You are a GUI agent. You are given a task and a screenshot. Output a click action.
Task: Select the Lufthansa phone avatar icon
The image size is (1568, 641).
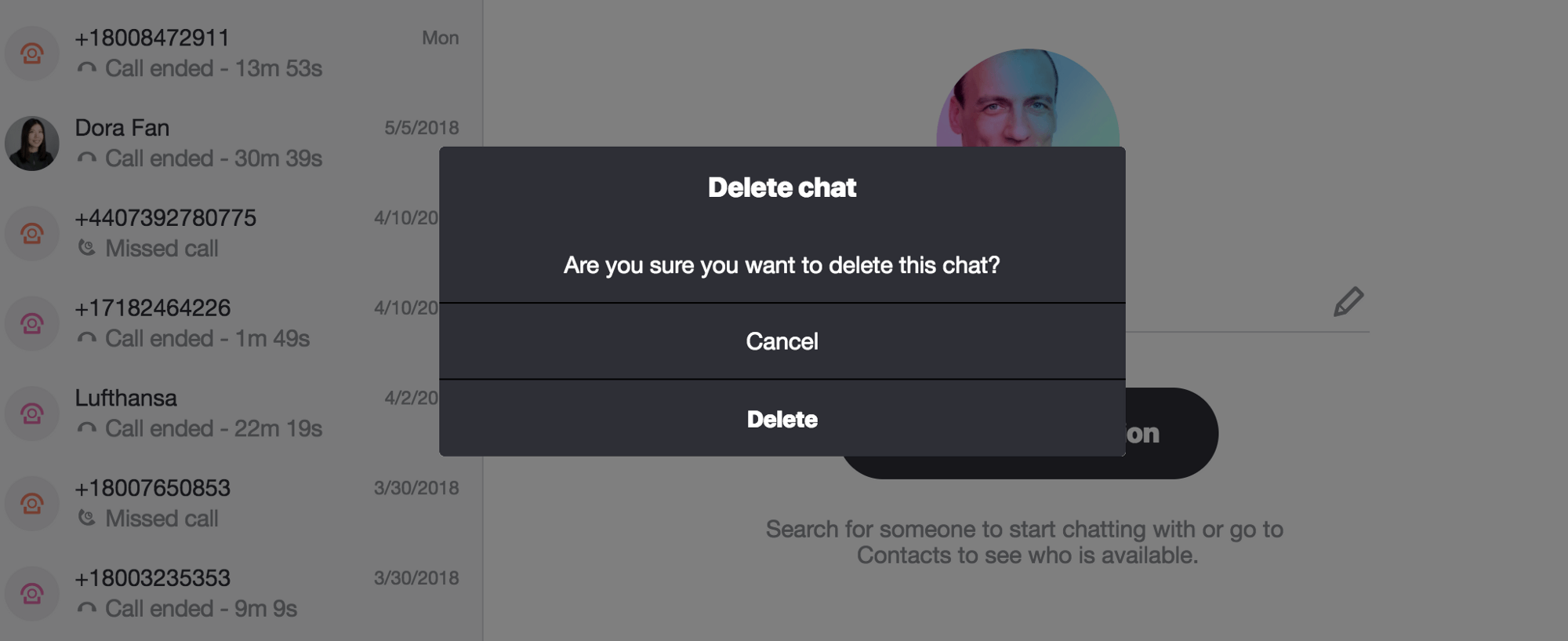click(32, 413)
